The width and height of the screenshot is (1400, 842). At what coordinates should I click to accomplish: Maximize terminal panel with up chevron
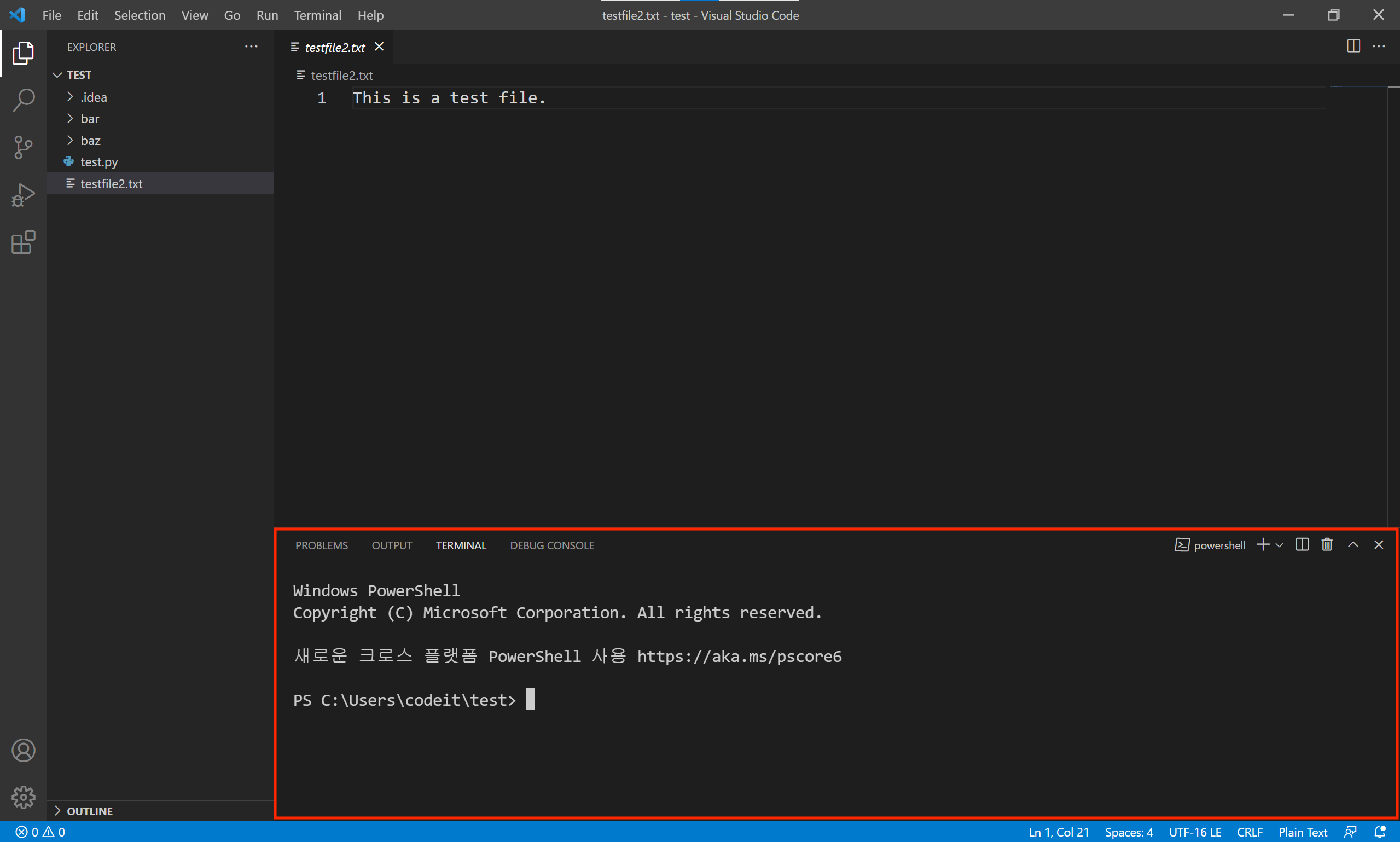pos(1353,545)
